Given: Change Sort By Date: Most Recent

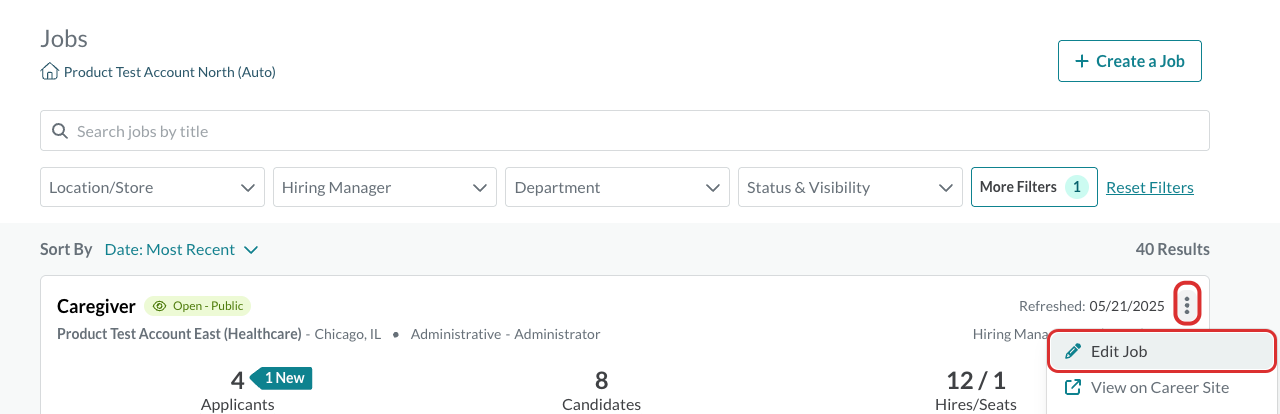Looking at the screenshot, I should click(x=181, y=249).
